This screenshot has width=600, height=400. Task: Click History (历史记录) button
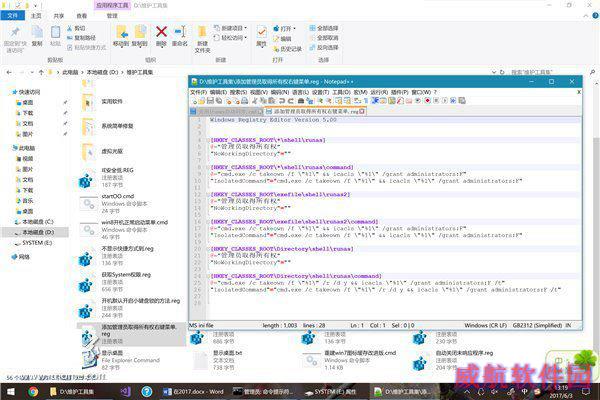(287, 49)
